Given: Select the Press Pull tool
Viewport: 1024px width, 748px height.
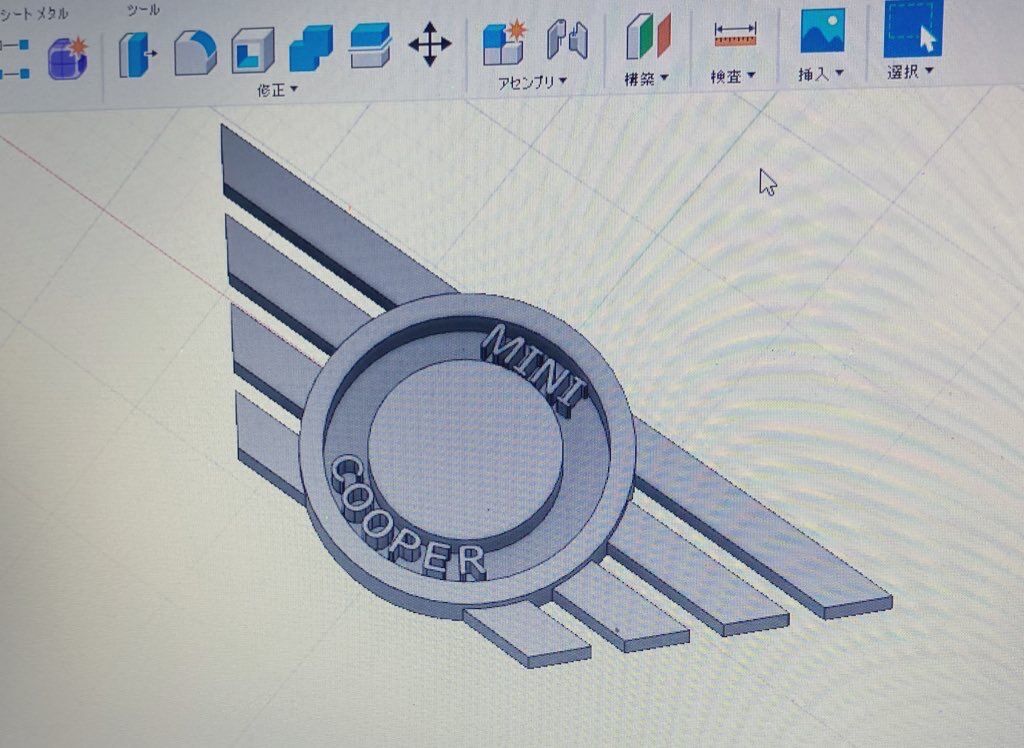Looking at the screenshot, I should (138, 55).
